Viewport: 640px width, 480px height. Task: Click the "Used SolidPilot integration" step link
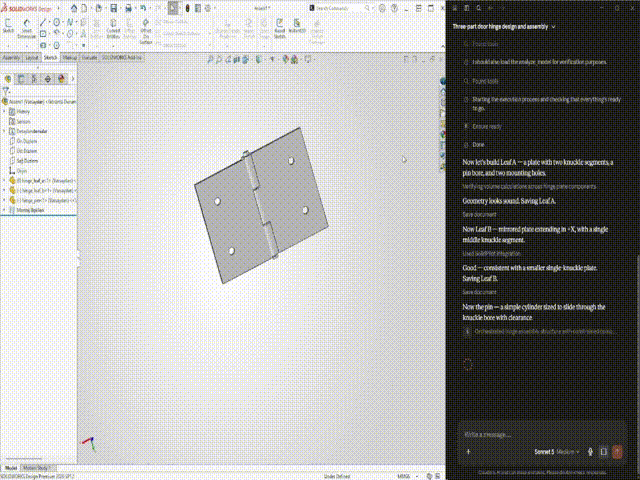(491, 253)
